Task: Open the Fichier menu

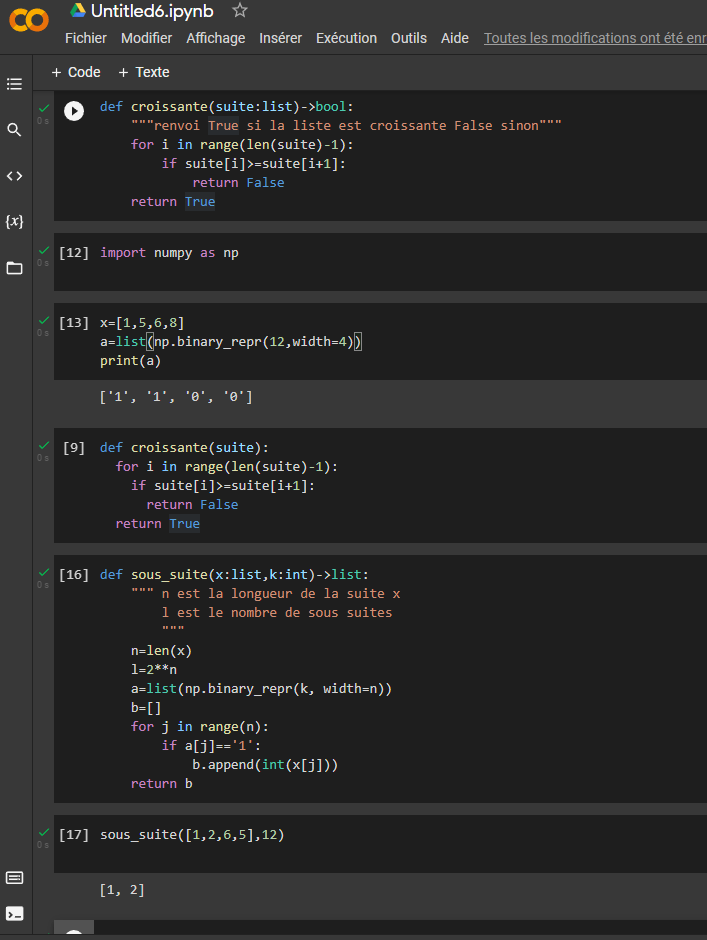Action: point(86,38)
